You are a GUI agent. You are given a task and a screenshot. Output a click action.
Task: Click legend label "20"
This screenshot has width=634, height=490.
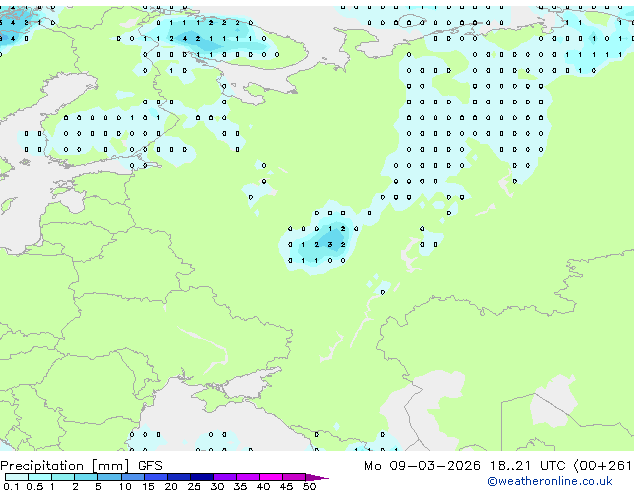click(171, 486)
